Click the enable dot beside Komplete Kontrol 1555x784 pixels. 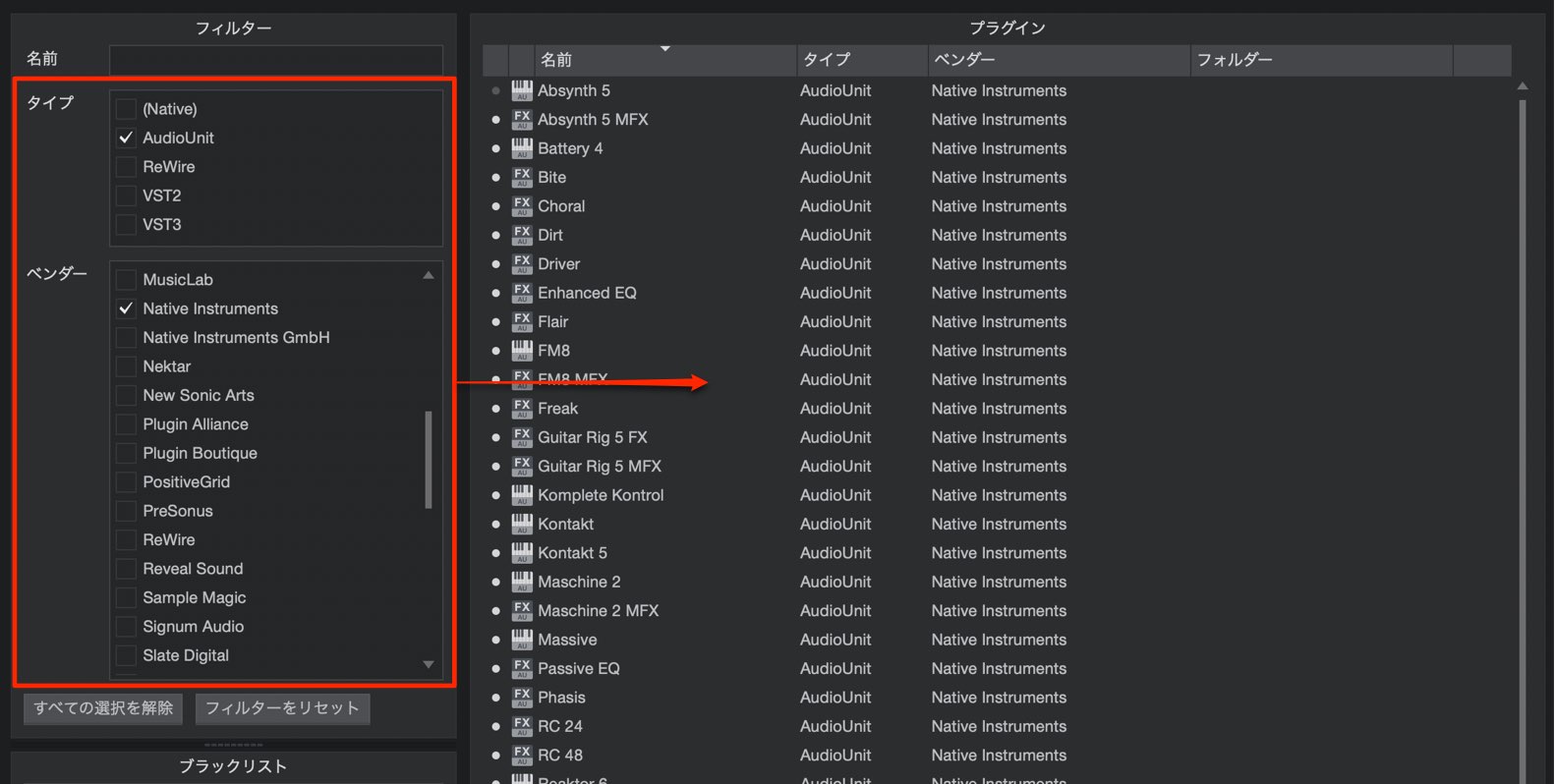(x=495, y=495)
